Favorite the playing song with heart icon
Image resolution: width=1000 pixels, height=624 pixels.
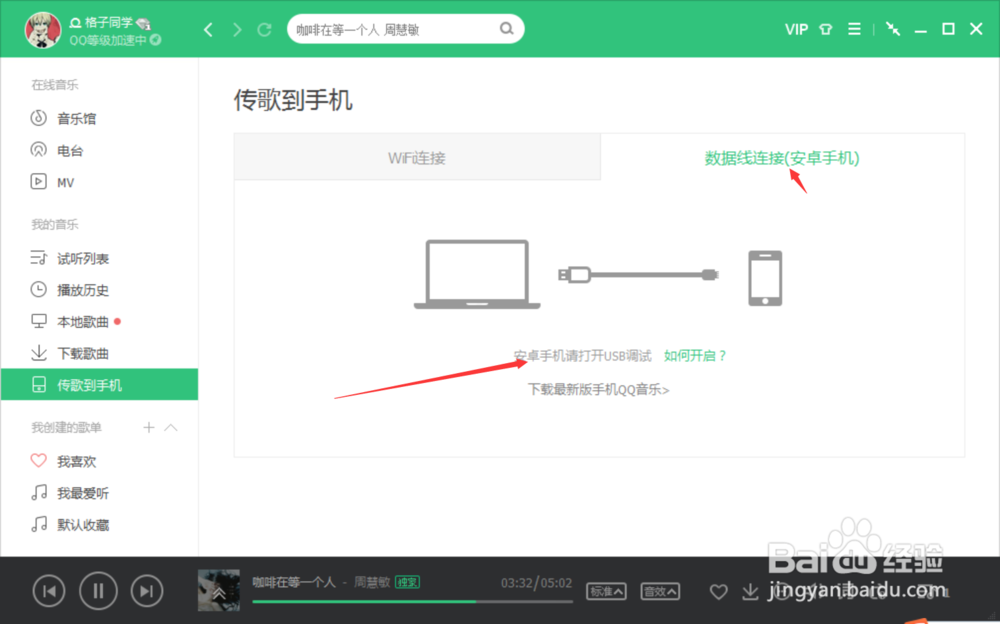coord(718,592)
